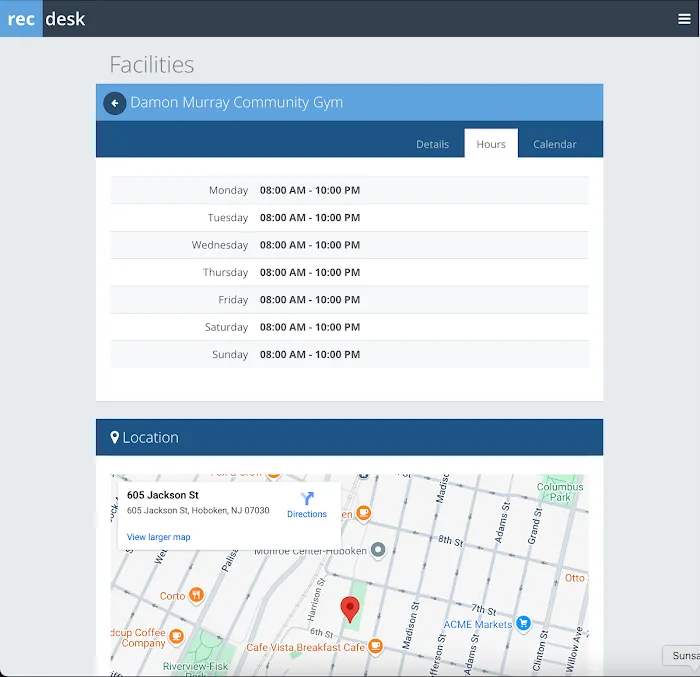Click the Cafe Vista Breakfast Cafe marker

click(x=375, y=647)
